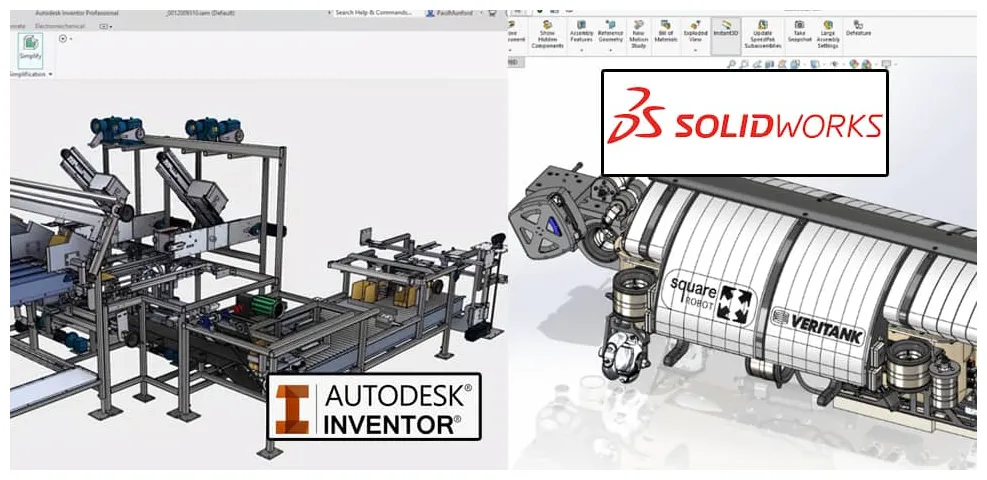This screenshot has height=480, width=987.
Task: Click Update SpeedPak Subassemblies
Action: [763, 36]
